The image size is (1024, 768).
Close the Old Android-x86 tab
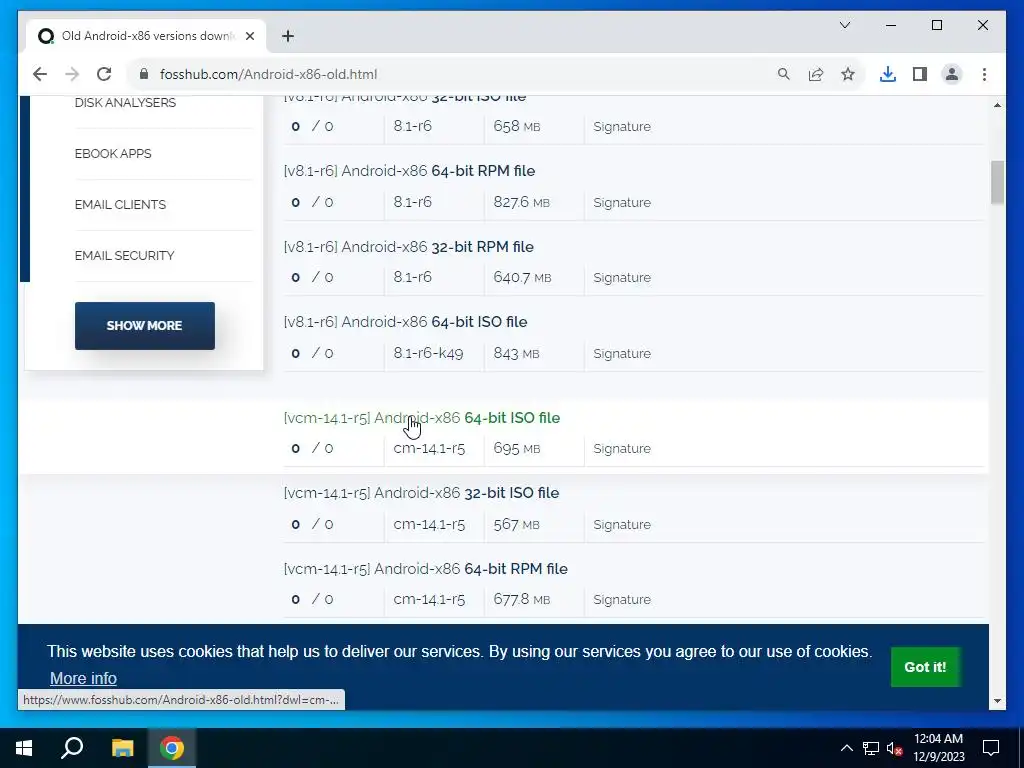249,36
